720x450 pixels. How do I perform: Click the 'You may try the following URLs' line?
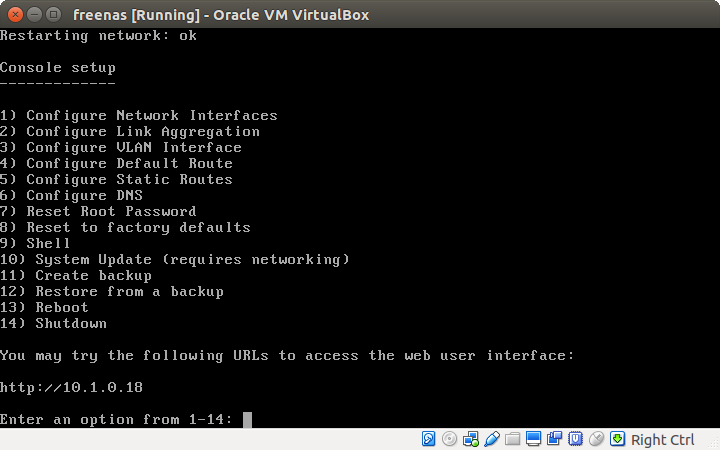coord(287,356)
